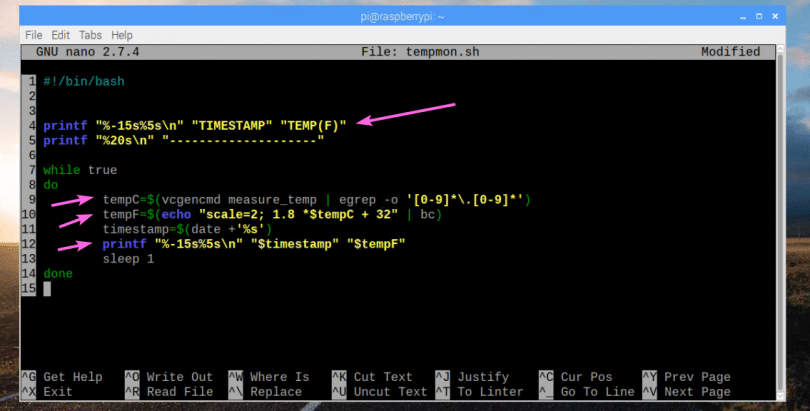This screenshot has width=810, height=411.
Task: Click the 'while true' statement
Action: [80, 170]
